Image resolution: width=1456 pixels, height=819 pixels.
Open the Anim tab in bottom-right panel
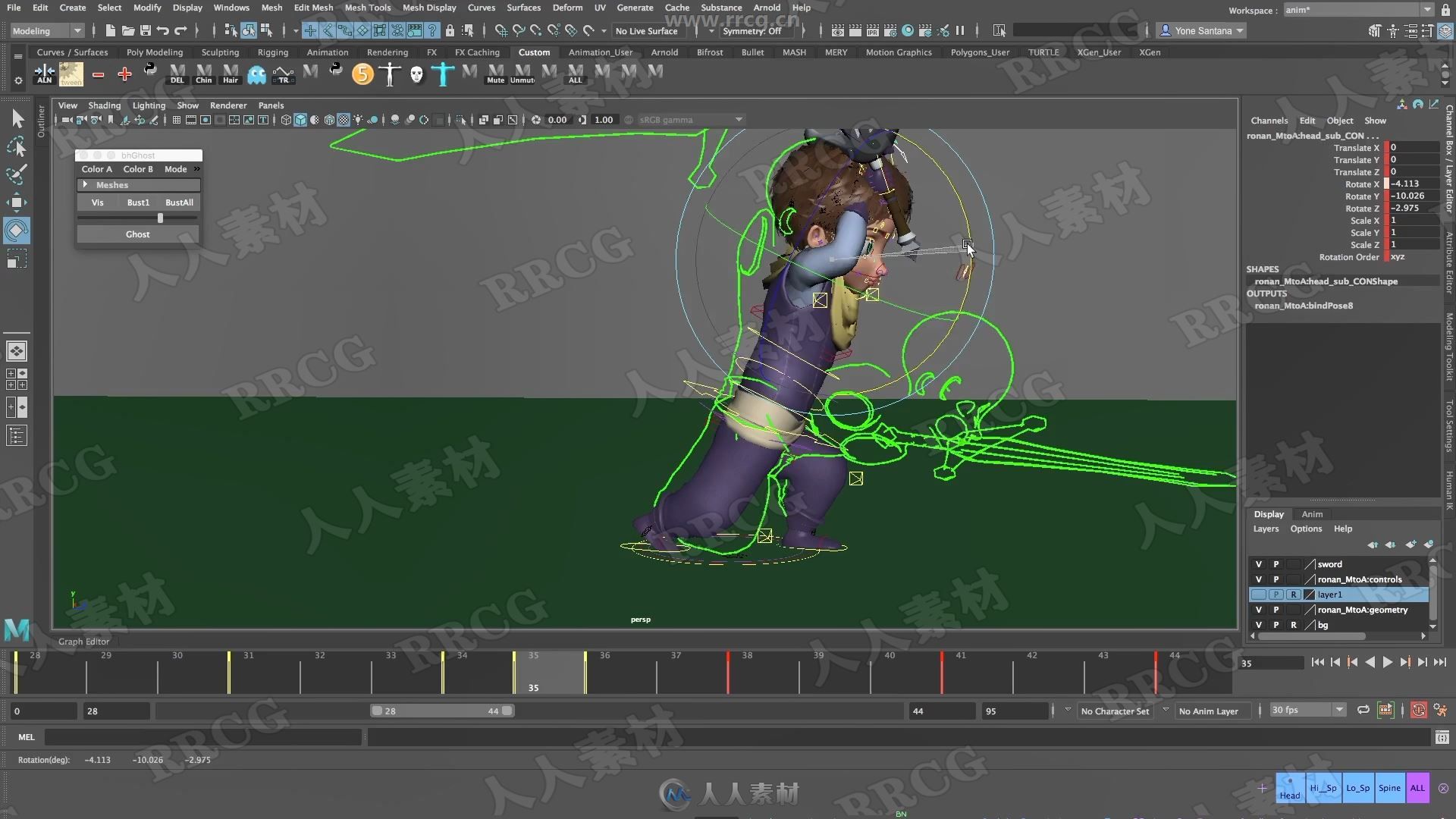1311,513
